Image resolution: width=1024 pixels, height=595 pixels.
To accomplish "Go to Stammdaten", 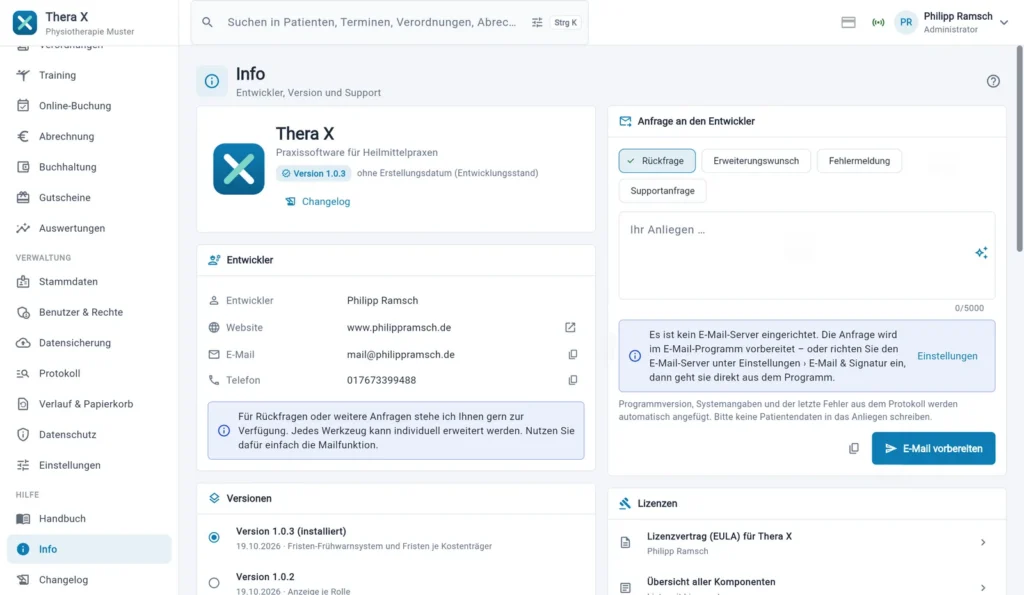I will tap(89, 281).
